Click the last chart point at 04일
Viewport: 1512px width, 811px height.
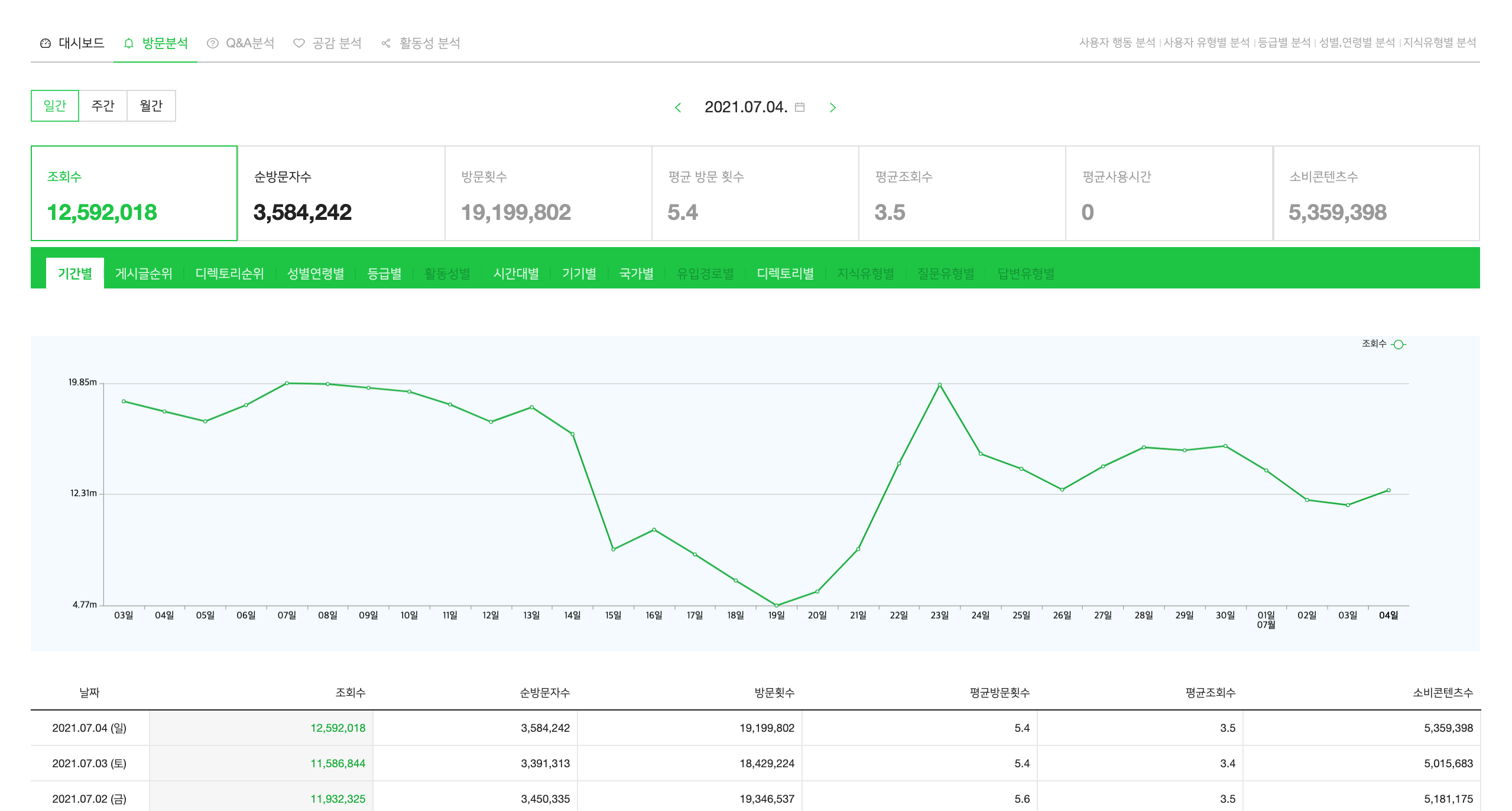point(1388,490)
